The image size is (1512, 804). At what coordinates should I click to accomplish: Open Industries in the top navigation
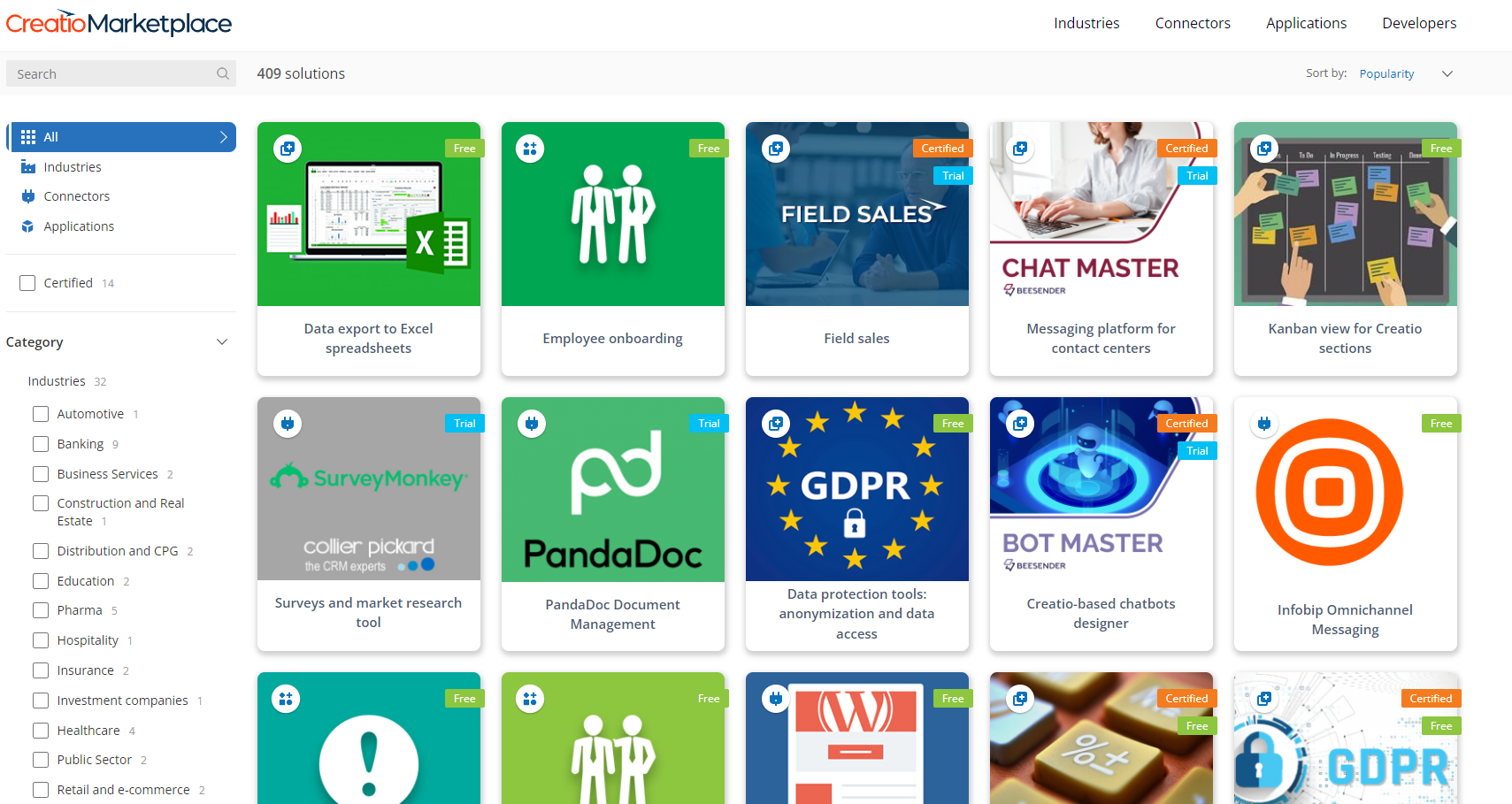(1086, 23)
